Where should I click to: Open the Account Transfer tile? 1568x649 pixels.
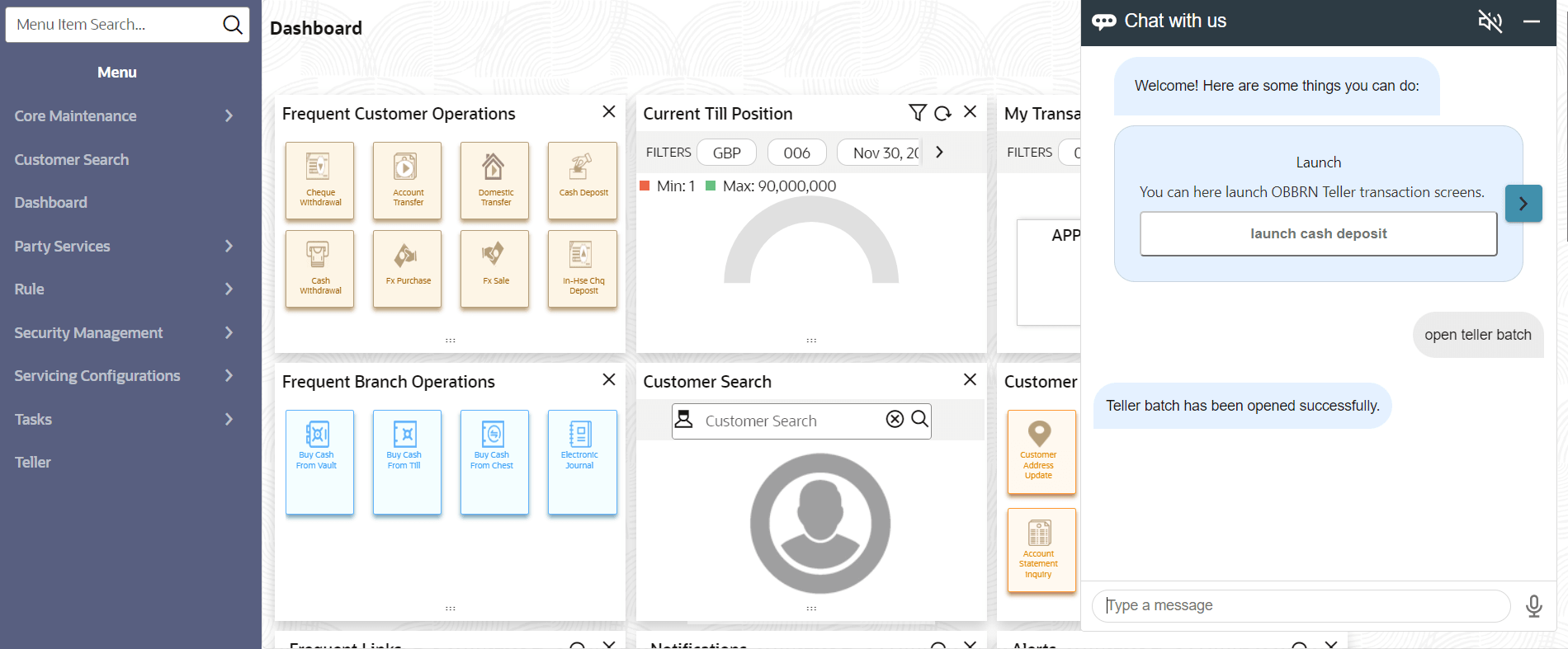407,181
